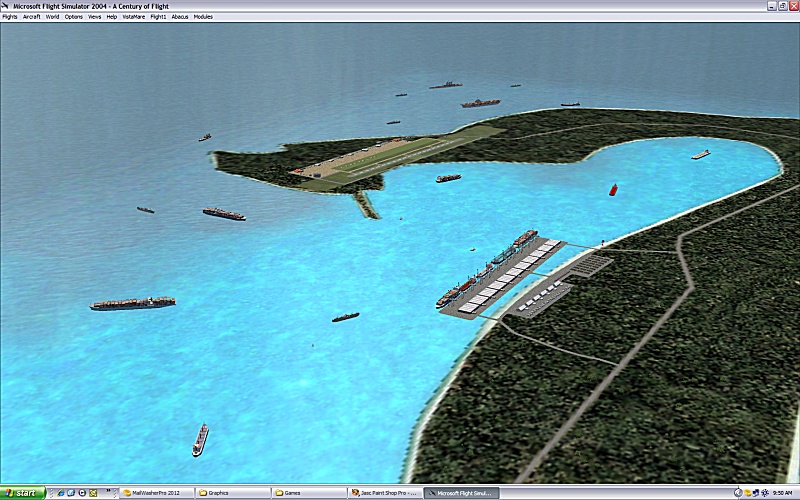This screenshot has width=800, height=500.
Task: Open the Modules menu
Action: 203,17
